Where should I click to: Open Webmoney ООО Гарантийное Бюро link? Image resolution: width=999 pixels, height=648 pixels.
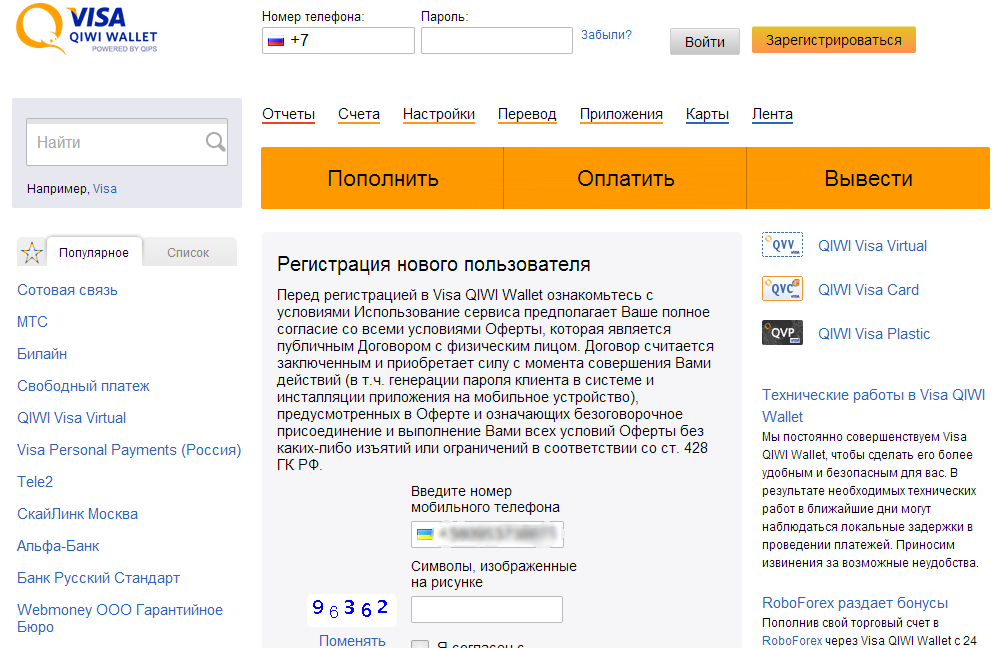pos(120,618)
